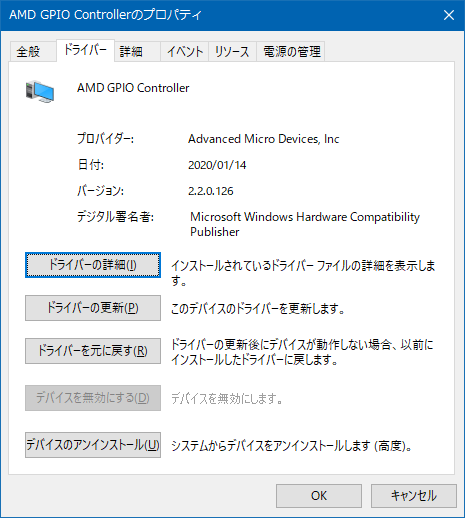
Task: Click the AMD GPIO Controller device name text
Action: [133, 88]
